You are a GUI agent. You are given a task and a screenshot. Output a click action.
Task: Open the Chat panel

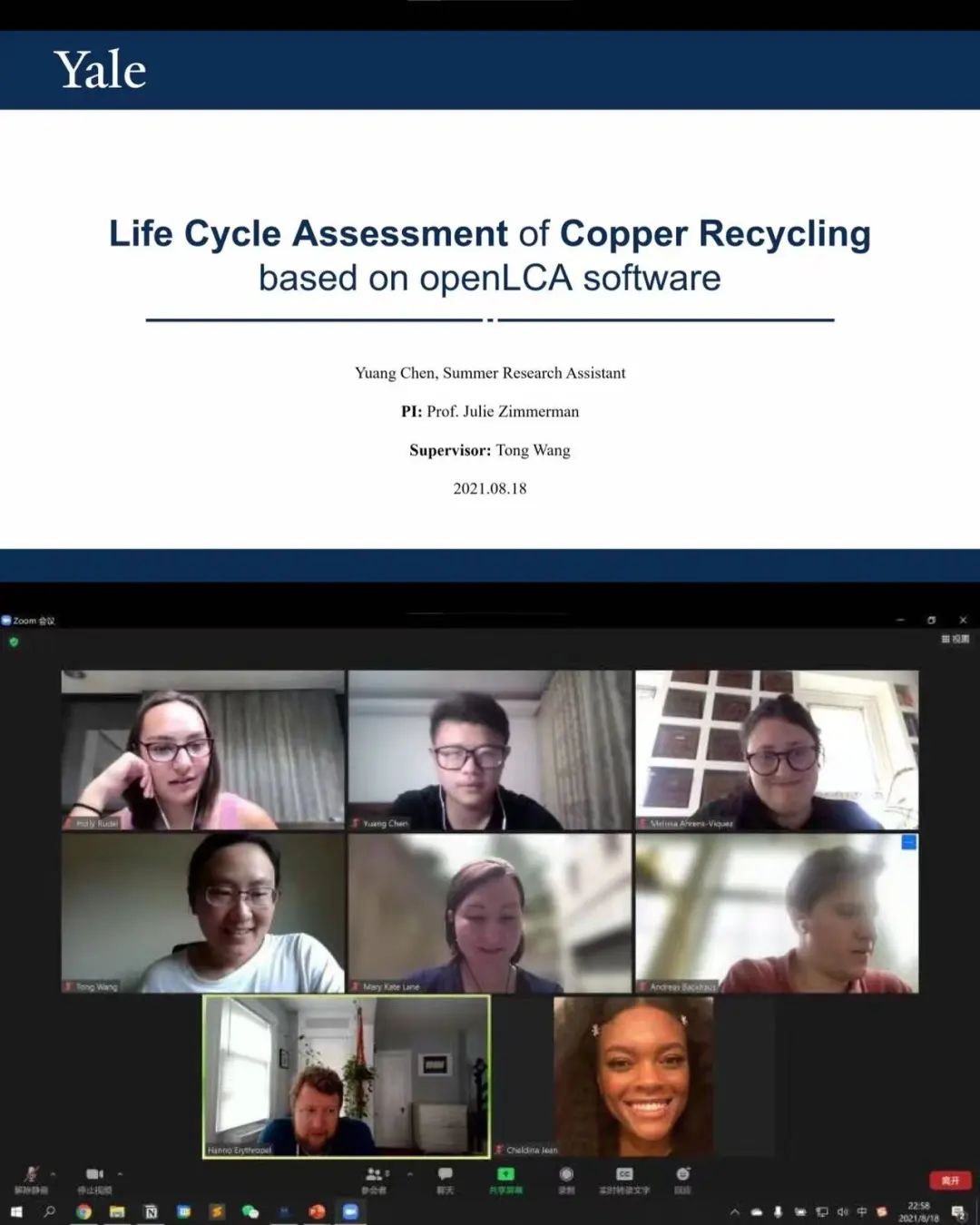coord(445,1177)
